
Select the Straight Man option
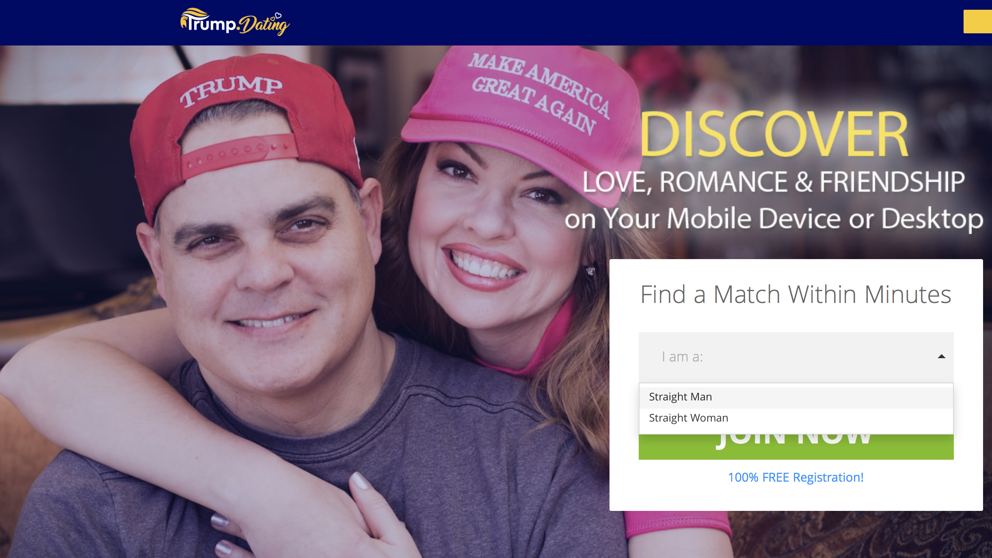click(x=796, y=397)
